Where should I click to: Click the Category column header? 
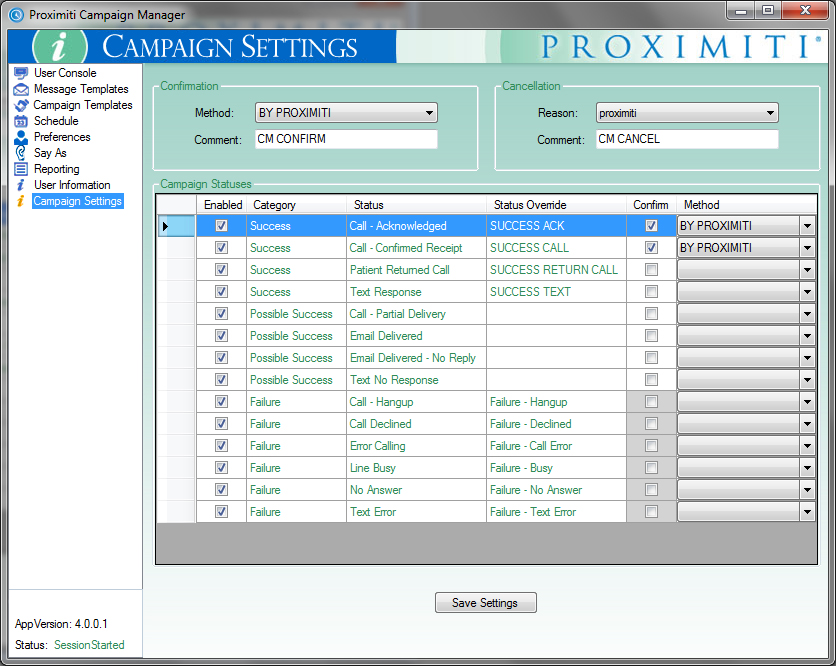pyautogui.click(x=296, y=205)
